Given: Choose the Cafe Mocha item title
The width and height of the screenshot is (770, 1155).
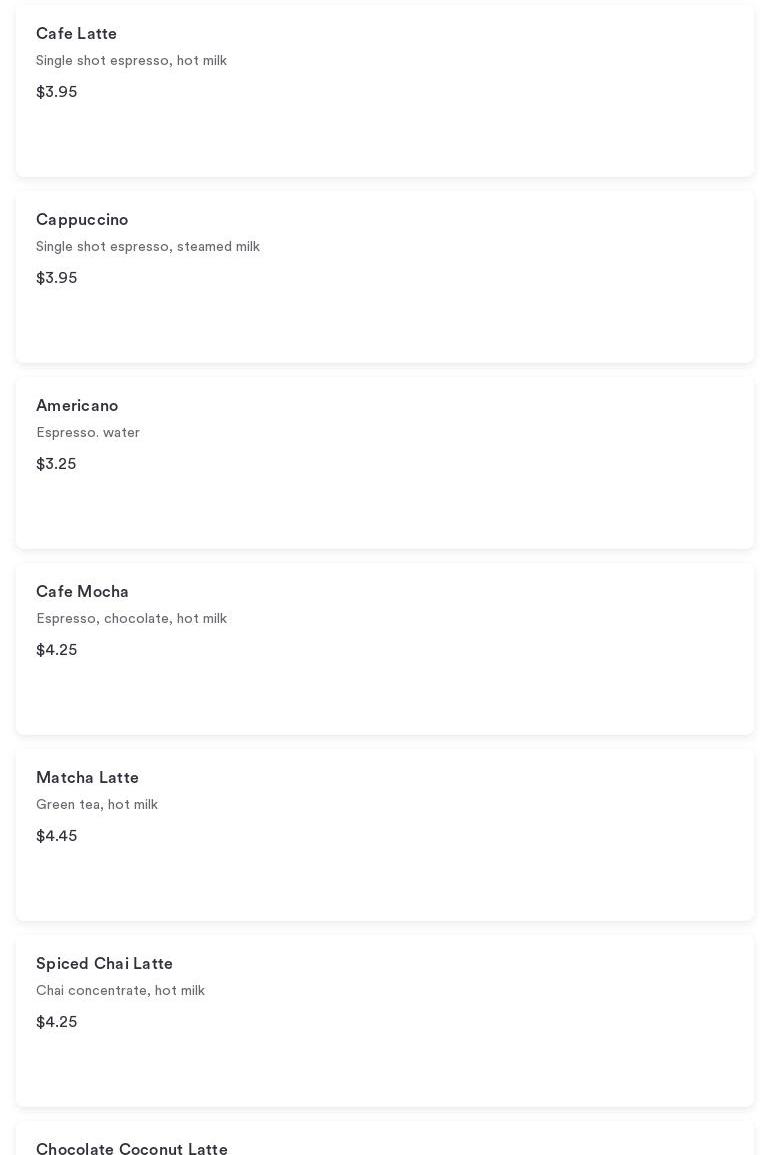Looking at the screenshot, I should (x=82, y=592).
